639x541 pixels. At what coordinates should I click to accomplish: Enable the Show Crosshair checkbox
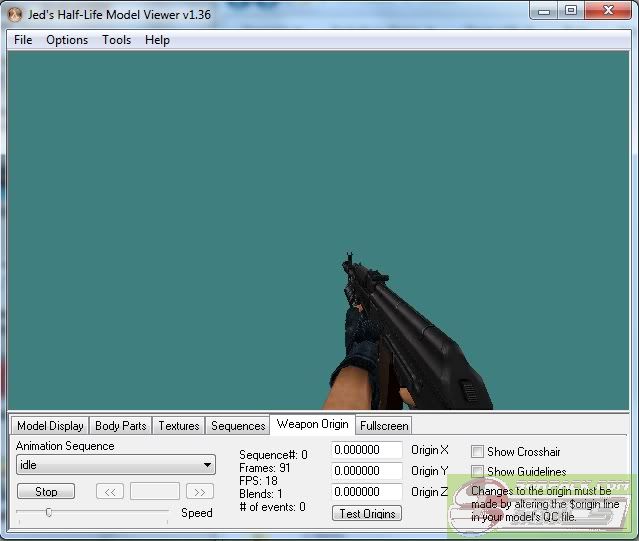[478, 452]
